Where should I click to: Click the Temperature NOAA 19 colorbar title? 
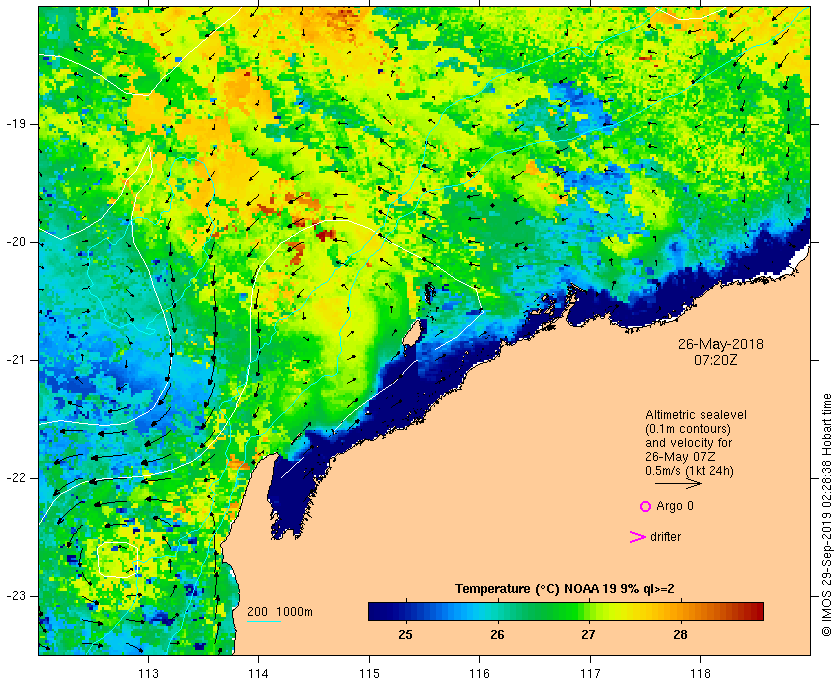point(565,589)
